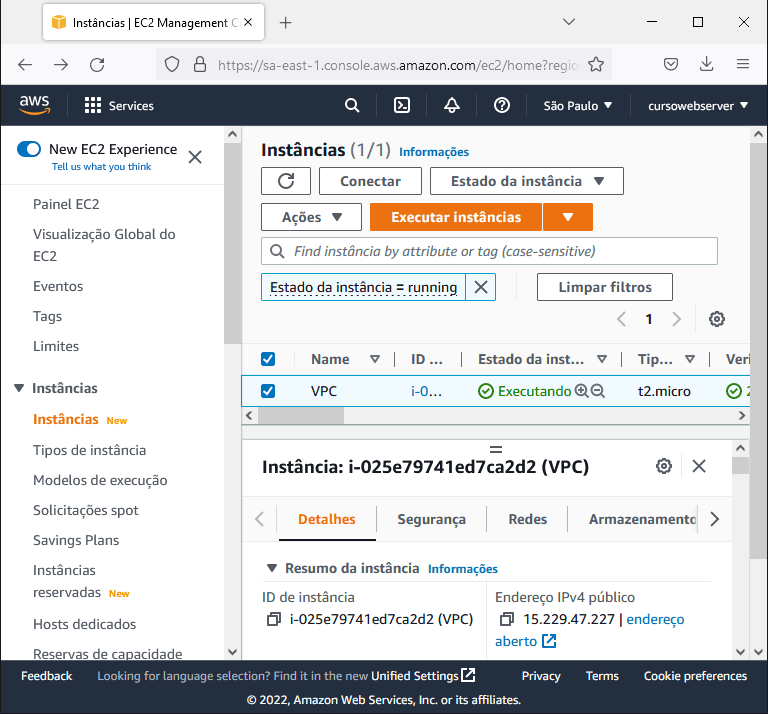Click zoom-in filter icon beside Executando
The image size is (768, 714).
(581, 391)
